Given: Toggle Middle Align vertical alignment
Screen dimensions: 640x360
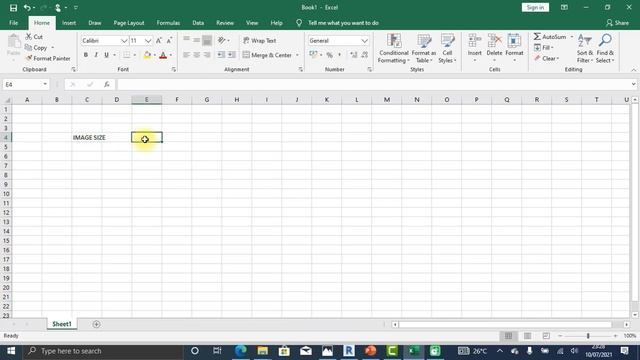Looking at the screenshot, I should pos(196,40).
